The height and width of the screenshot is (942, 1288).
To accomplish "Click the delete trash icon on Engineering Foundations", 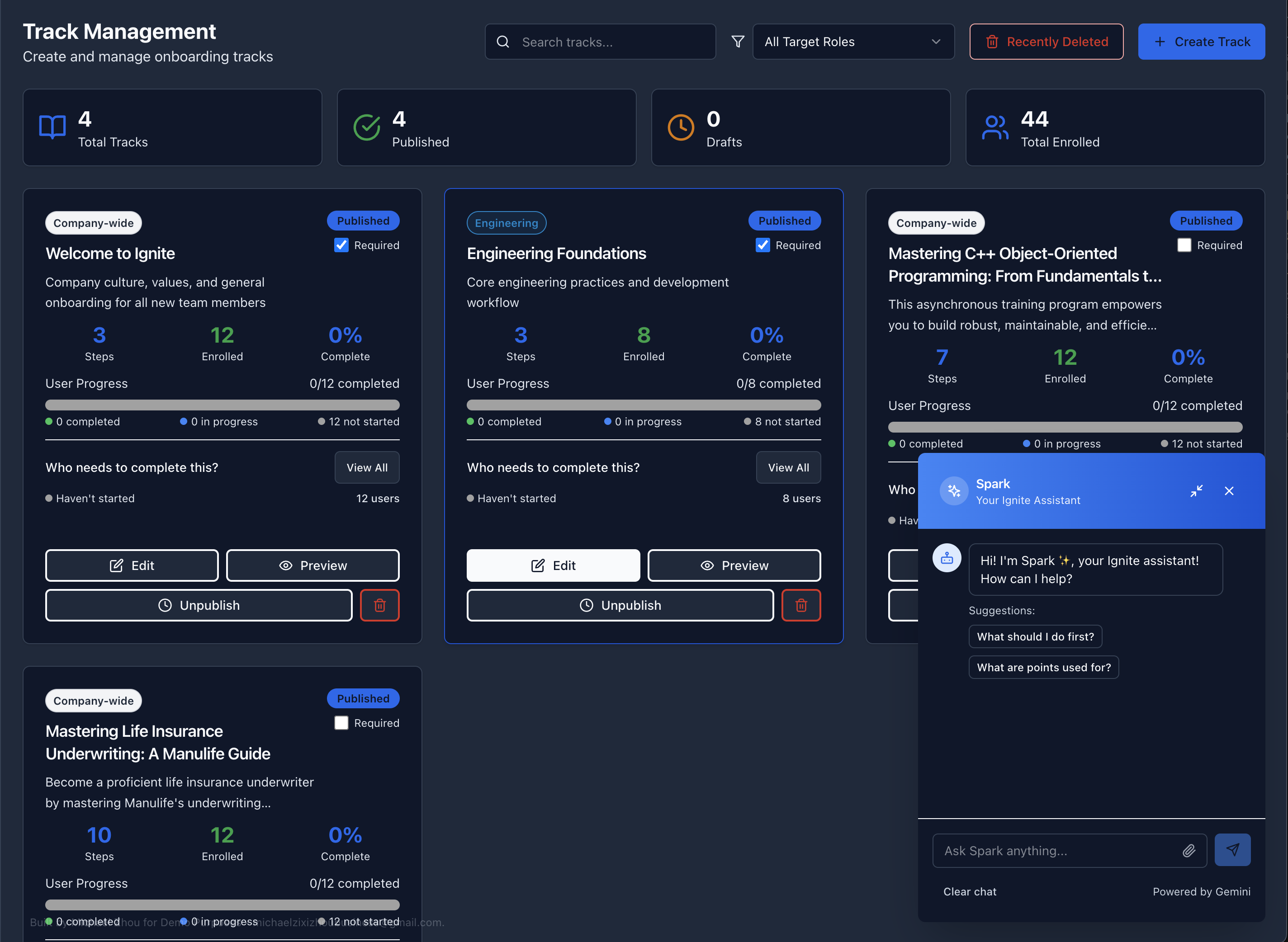I will coord(801,605).
